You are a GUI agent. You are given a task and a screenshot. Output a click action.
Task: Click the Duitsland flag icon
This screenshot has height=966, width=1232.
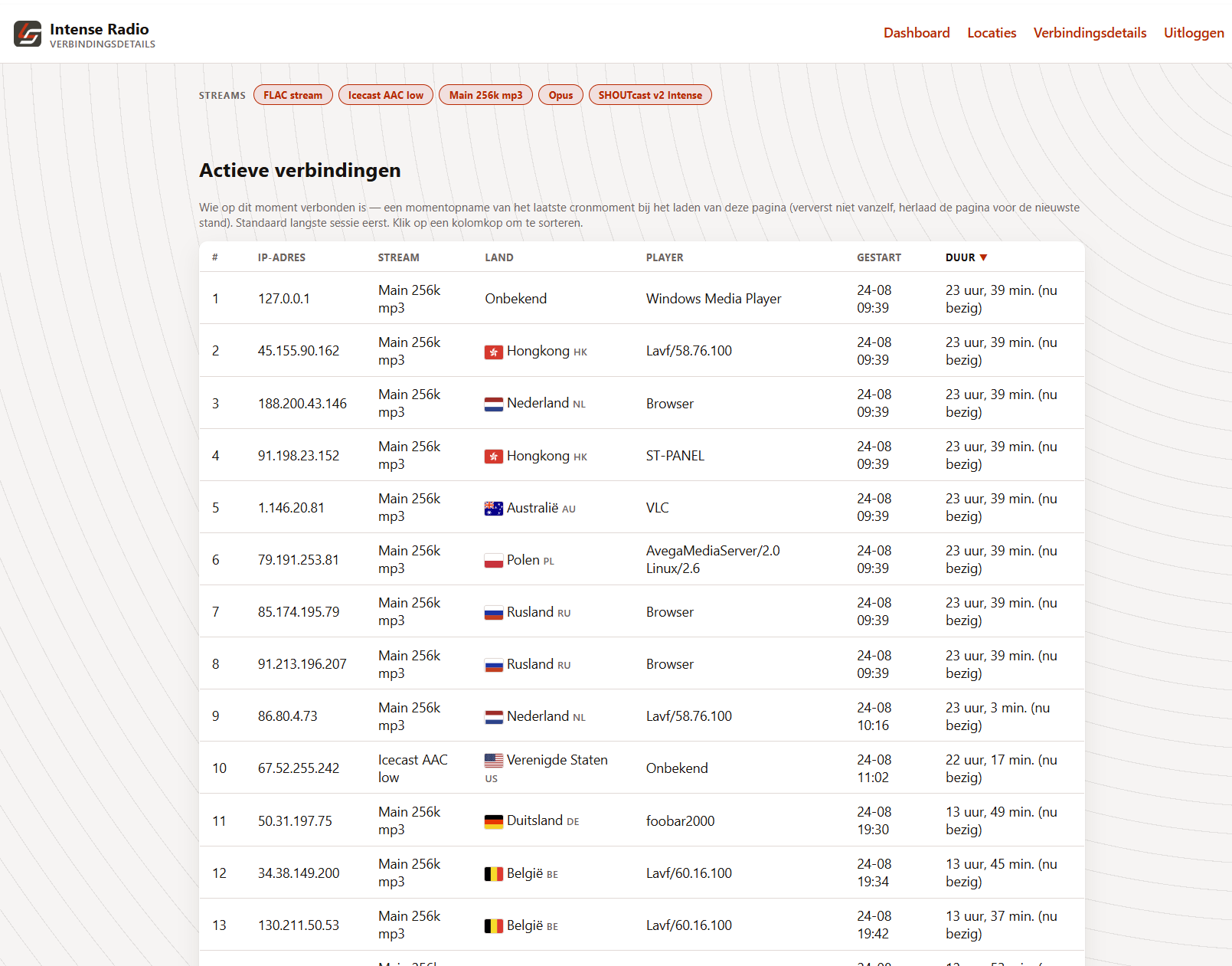[494, 821]
